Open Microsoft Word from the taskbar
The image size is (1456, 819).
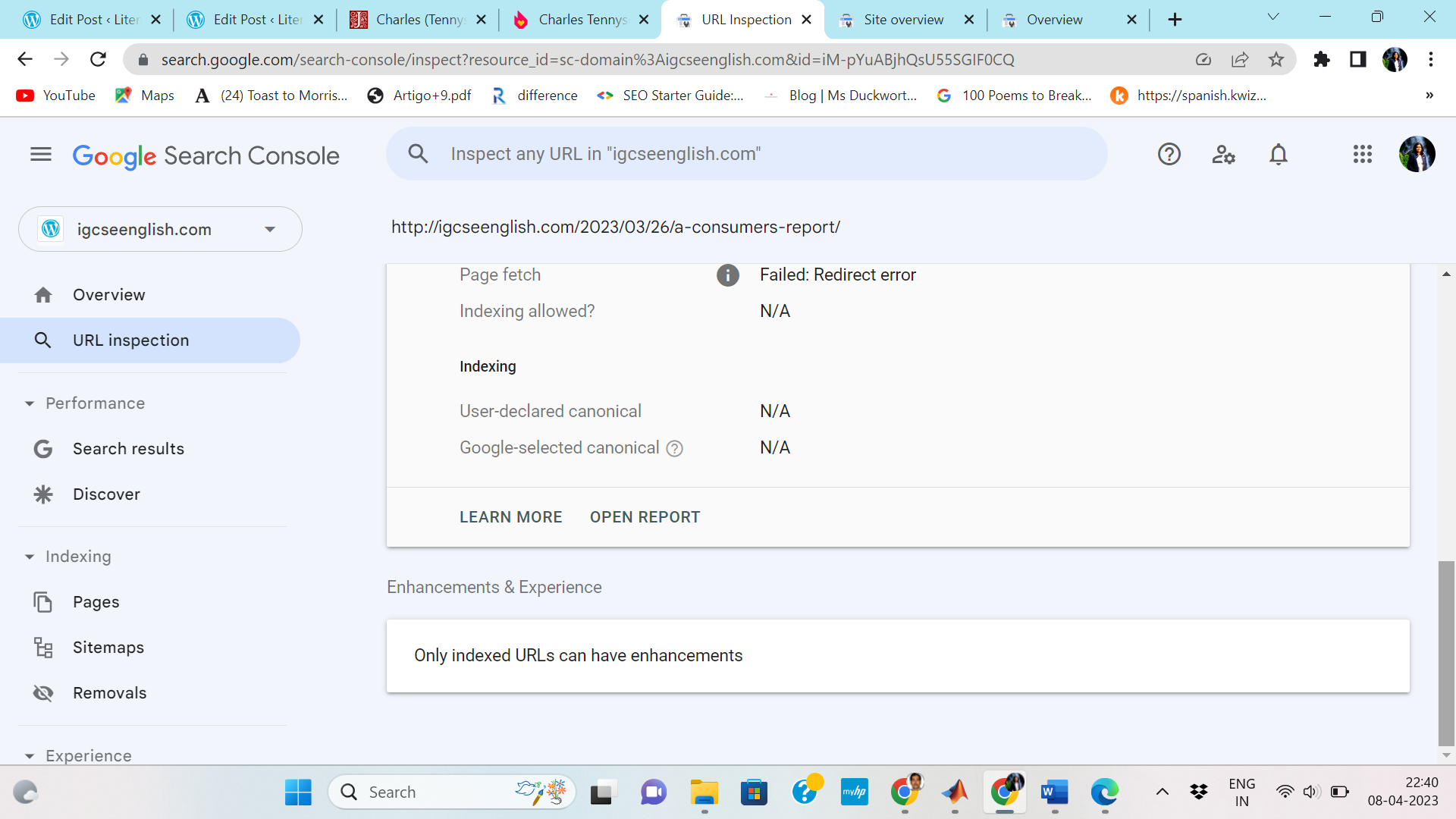[x=1054, y=792]
